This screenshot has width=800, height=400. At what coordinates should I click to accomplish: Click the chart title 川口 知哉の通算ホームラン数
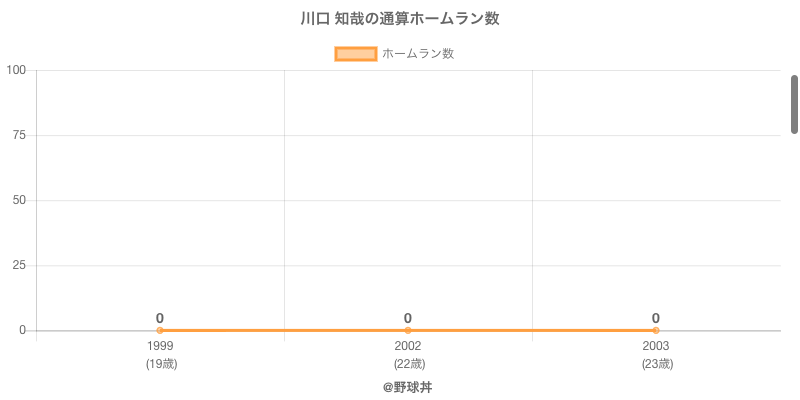(400, 19)
